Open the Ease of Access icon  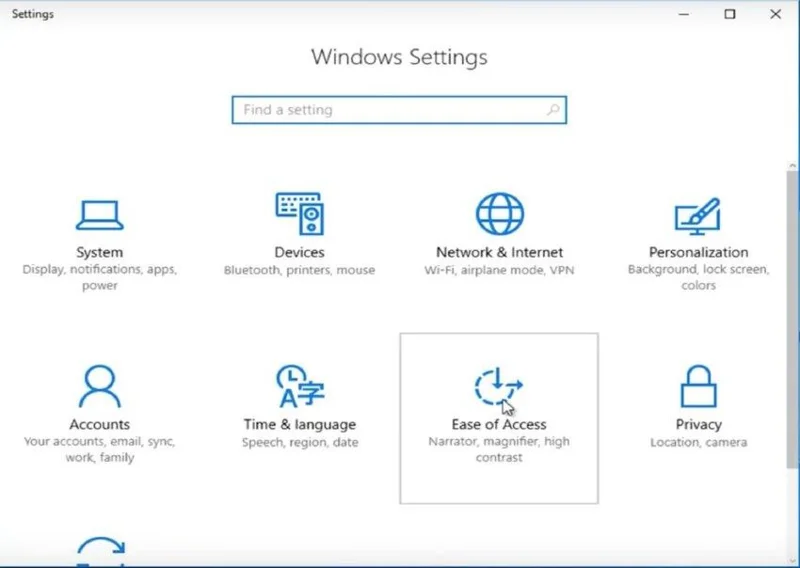pyautogui.click(x=498, y=386)
